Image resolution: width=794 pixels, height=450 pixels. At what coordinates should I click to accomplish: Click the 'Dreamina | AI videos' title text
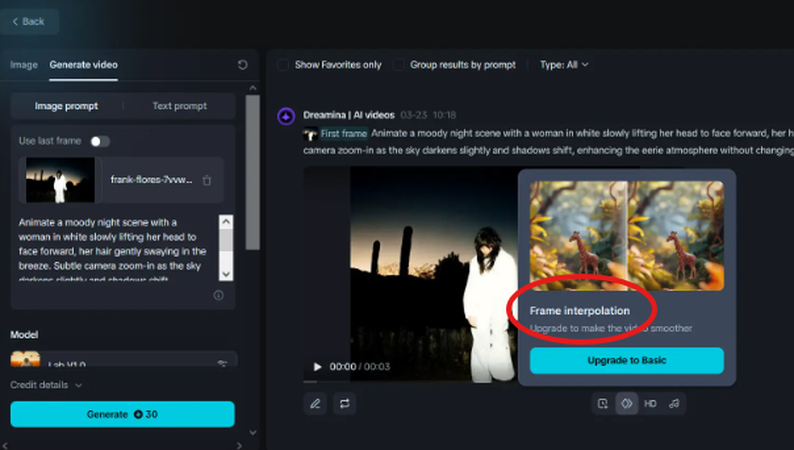[x=348, y=115]
